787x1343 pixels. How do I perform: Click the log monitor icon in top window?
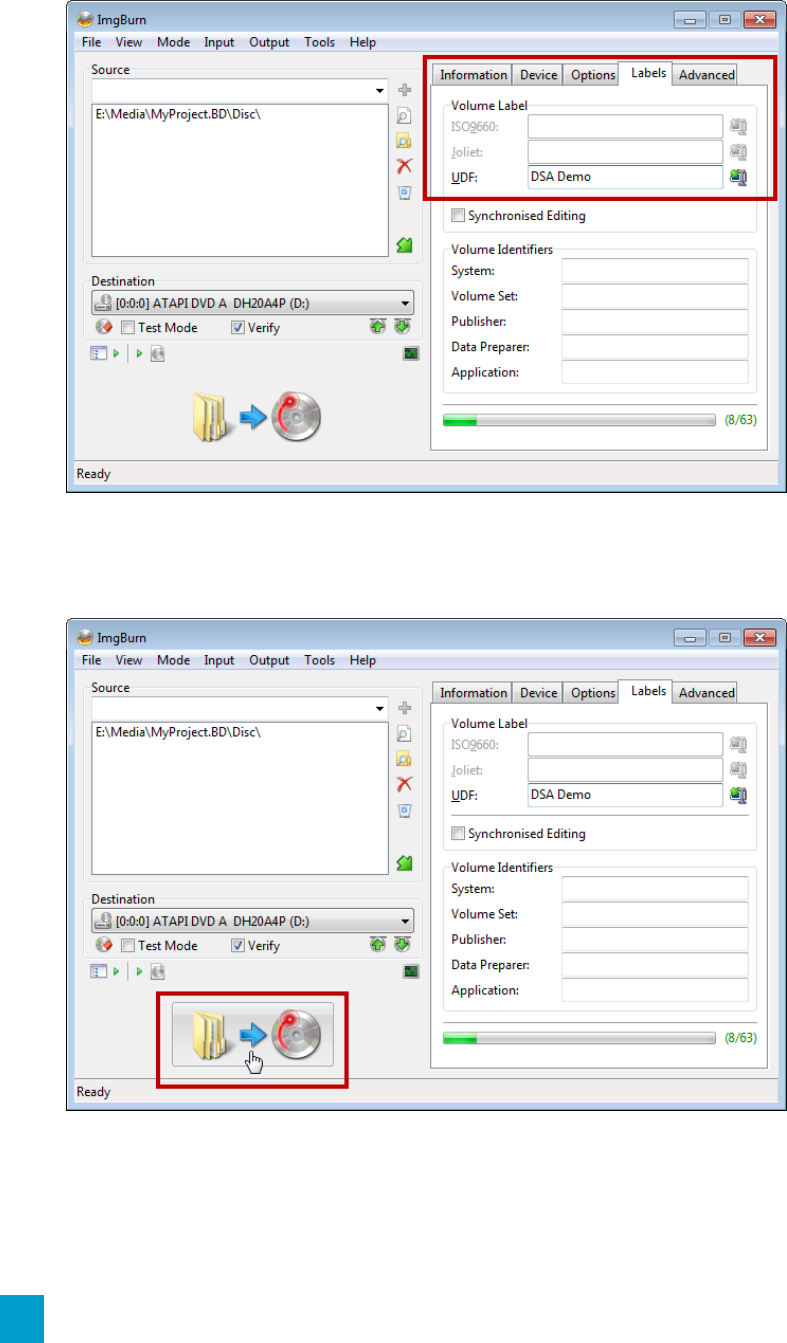click(x=411, y=353)
